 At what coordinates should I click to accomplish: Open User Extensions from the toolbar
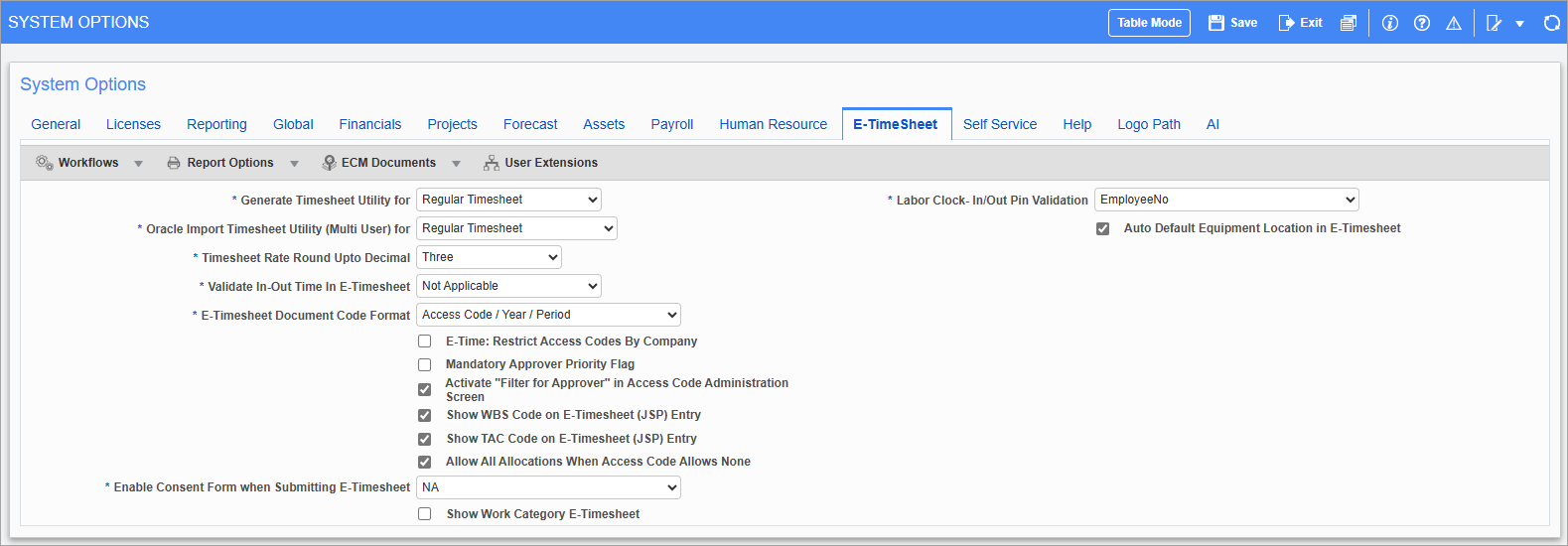(x=540, y=163)
